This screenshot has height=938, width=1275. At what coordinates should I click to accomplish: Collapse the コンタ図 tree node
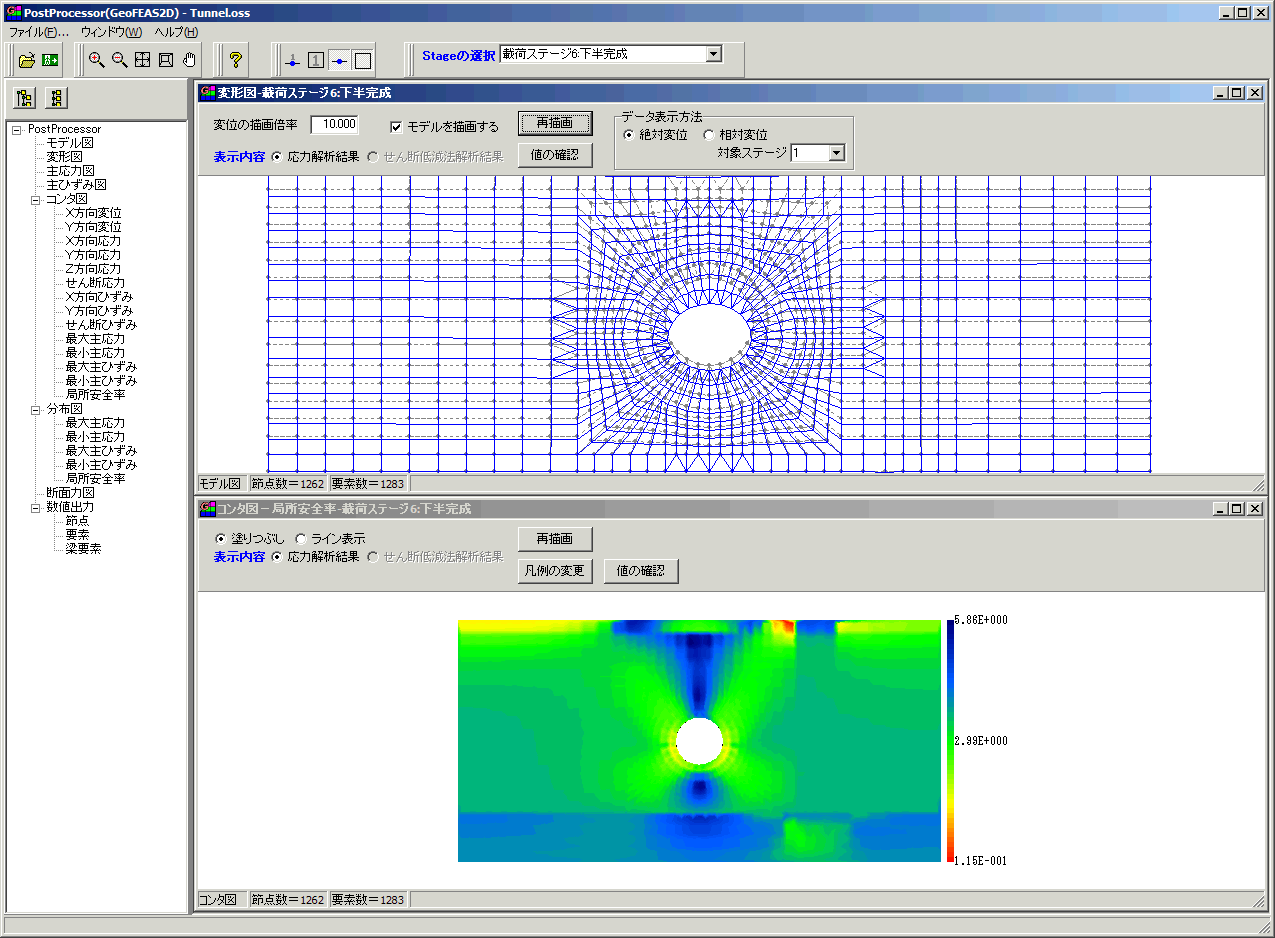(36, 199)
